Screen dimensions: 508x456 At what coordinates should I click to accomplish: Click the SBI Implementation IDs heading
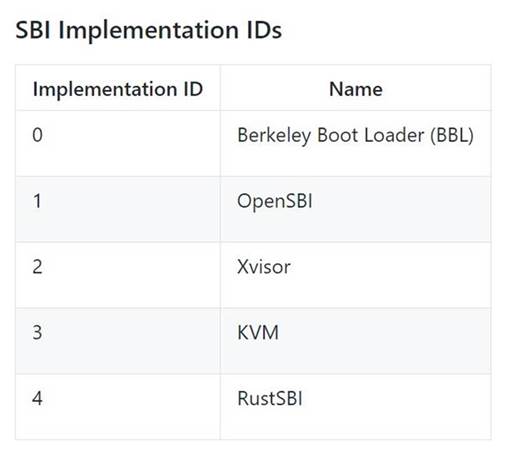pos(149,30)
